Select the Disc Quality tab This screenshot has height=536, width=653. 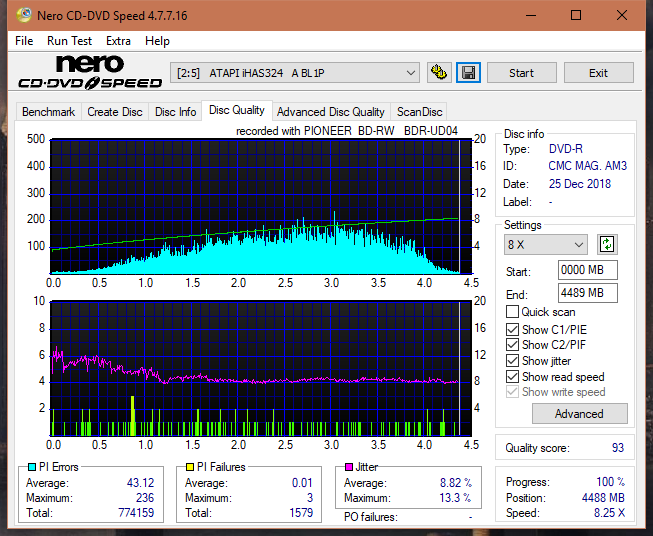[237, 110]
